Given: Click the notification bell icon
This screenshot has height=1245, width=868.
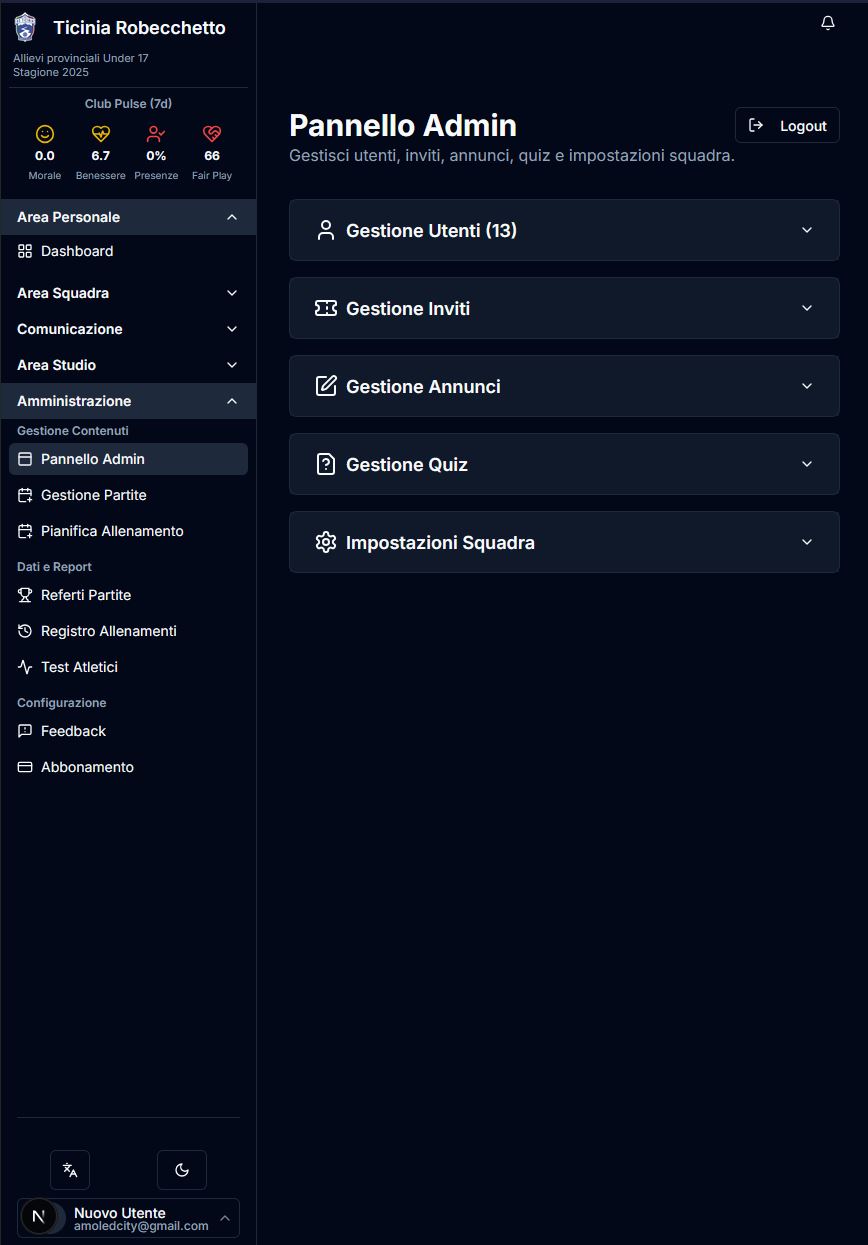Looking at the screenshot, I should click(827, 21).
